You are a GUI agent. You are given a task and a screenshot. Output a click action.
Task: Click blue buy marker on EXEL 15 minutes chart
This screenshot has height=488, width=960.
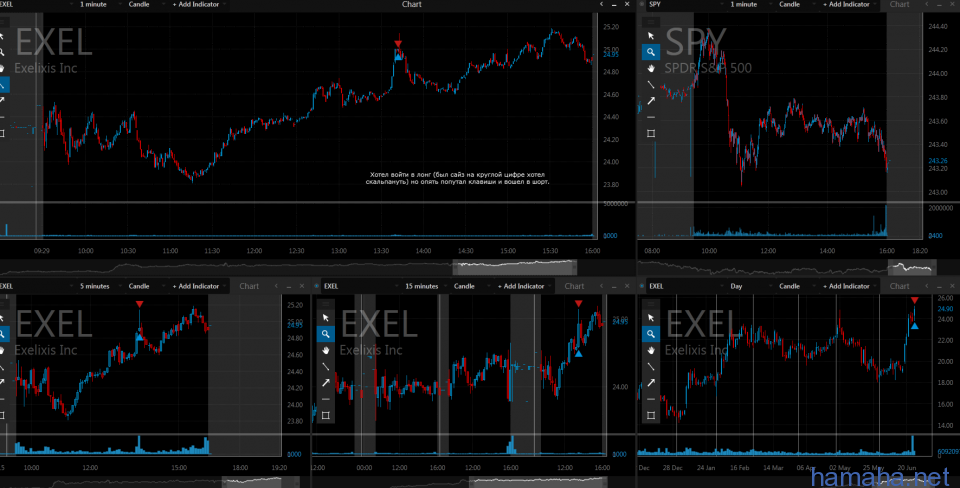(579, 353)
